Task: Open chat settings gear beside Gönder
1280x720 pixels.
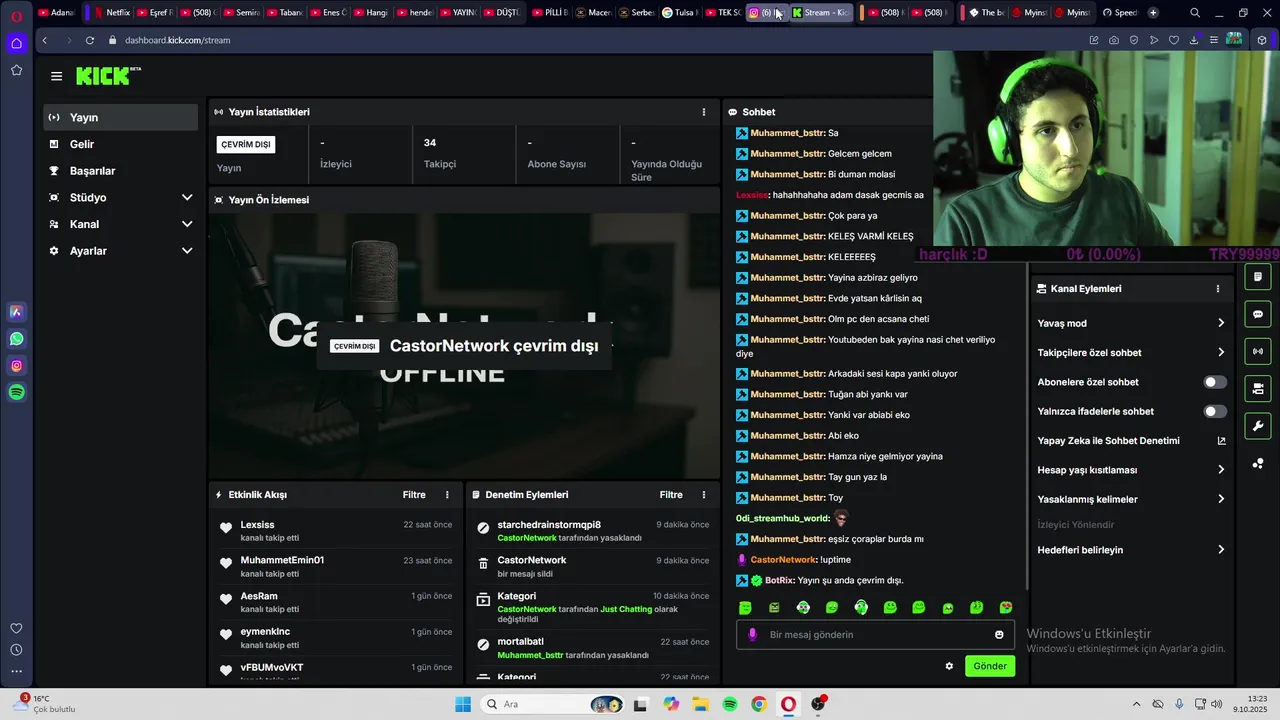Action: pyautogui.click(x=949, y=666)
